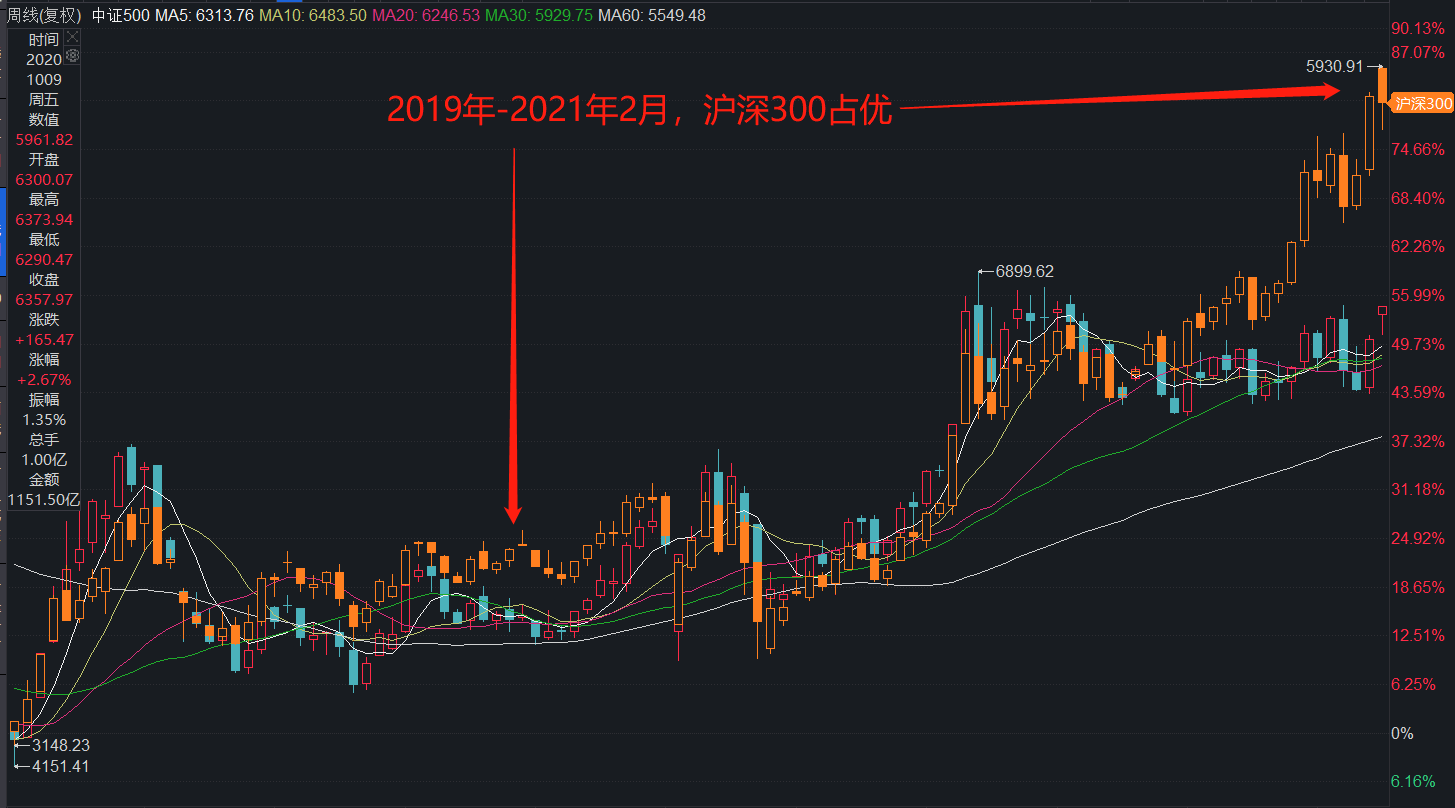
Task: Click the 最低 value 6290.47
Action: 44,259
